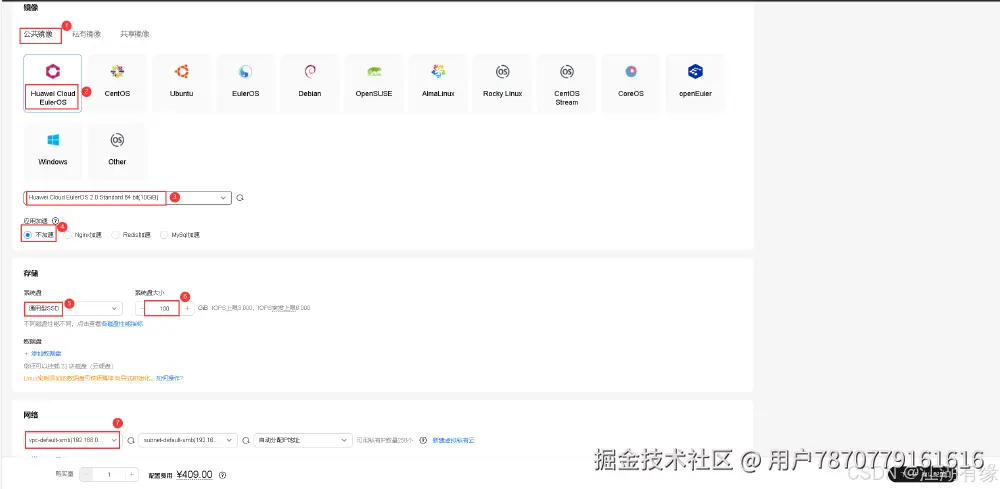Choose the openEuler image icon
The image size is (1000, 489).
click(695, 71)
